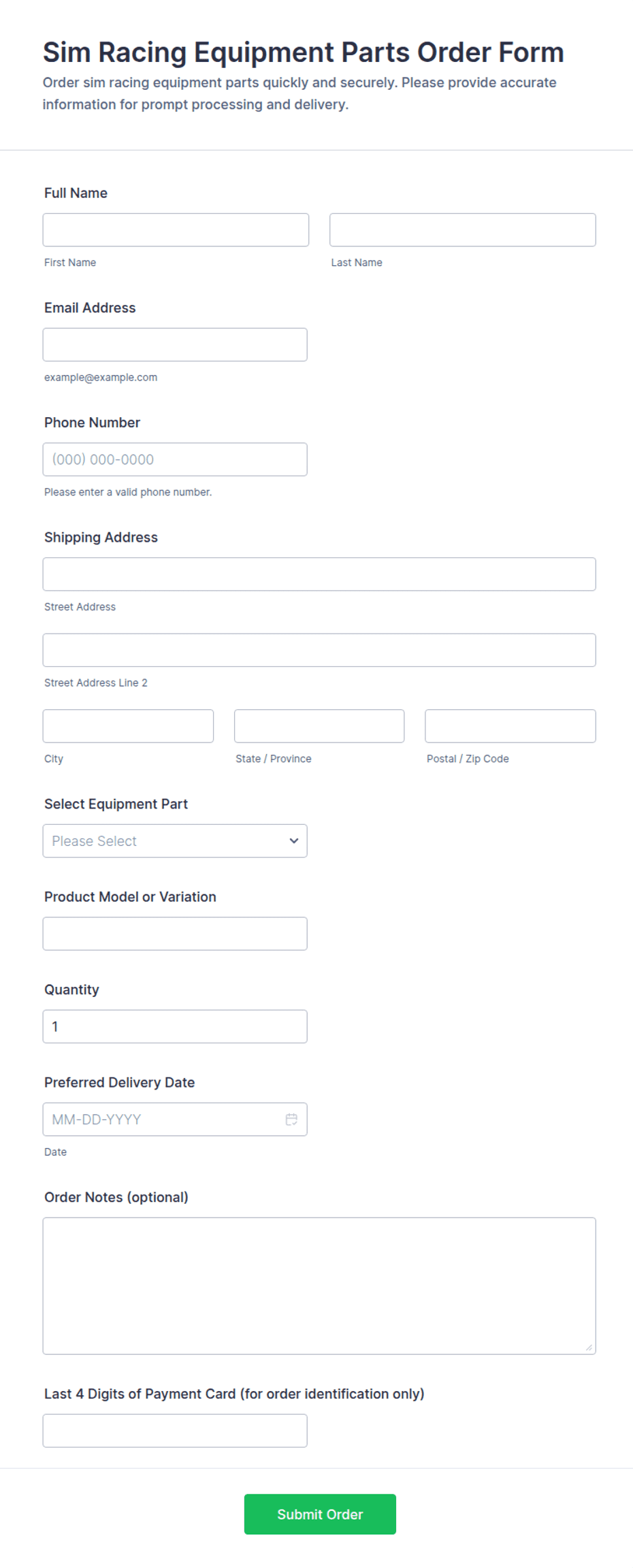
Task: Focus the Quantity input field
Action: pos(174,1026)
